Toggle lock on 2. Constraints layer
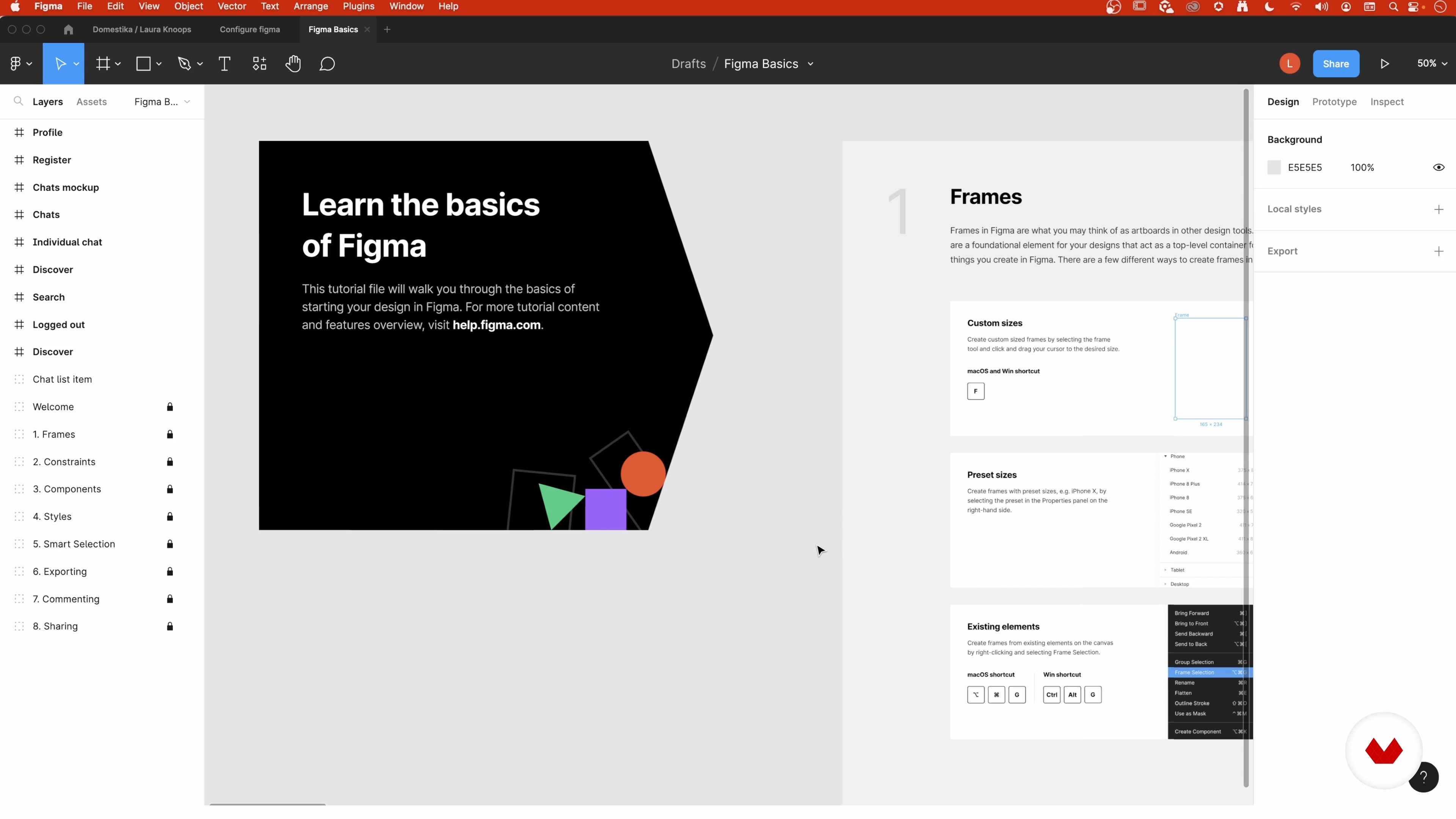Image resolution: width=1456 pixels, height=819 pixels. (x=169, y=462)
